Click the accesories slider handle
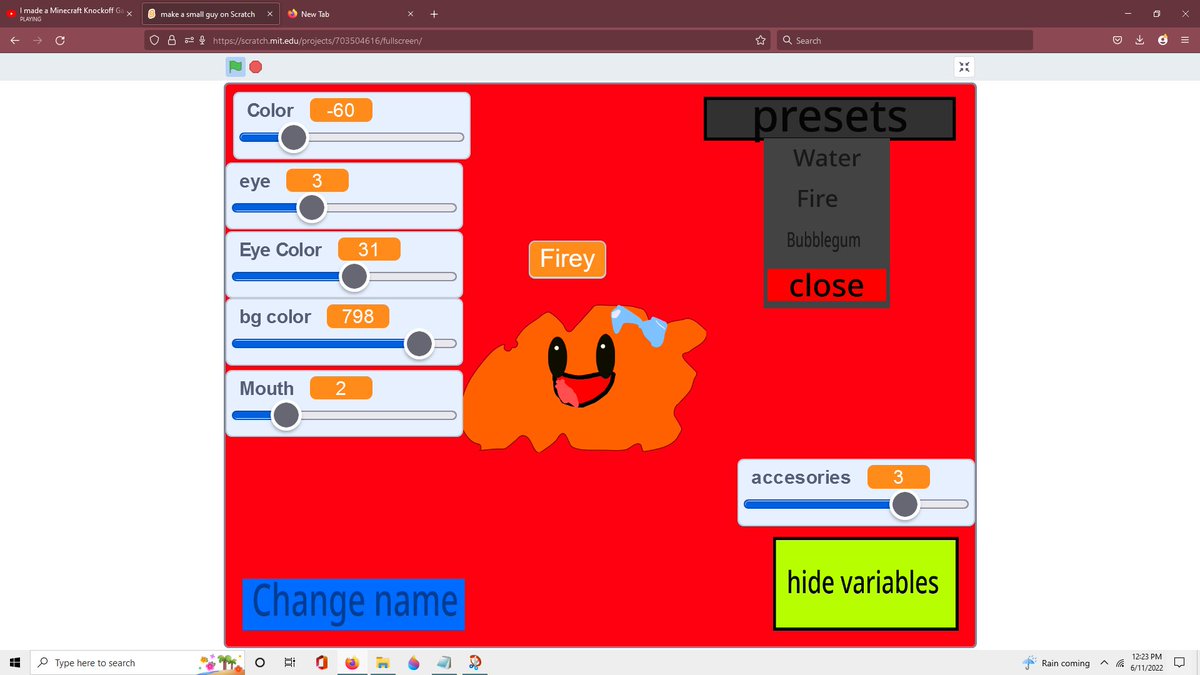This screenshot has height=675, width=1200. pos(904,505)
